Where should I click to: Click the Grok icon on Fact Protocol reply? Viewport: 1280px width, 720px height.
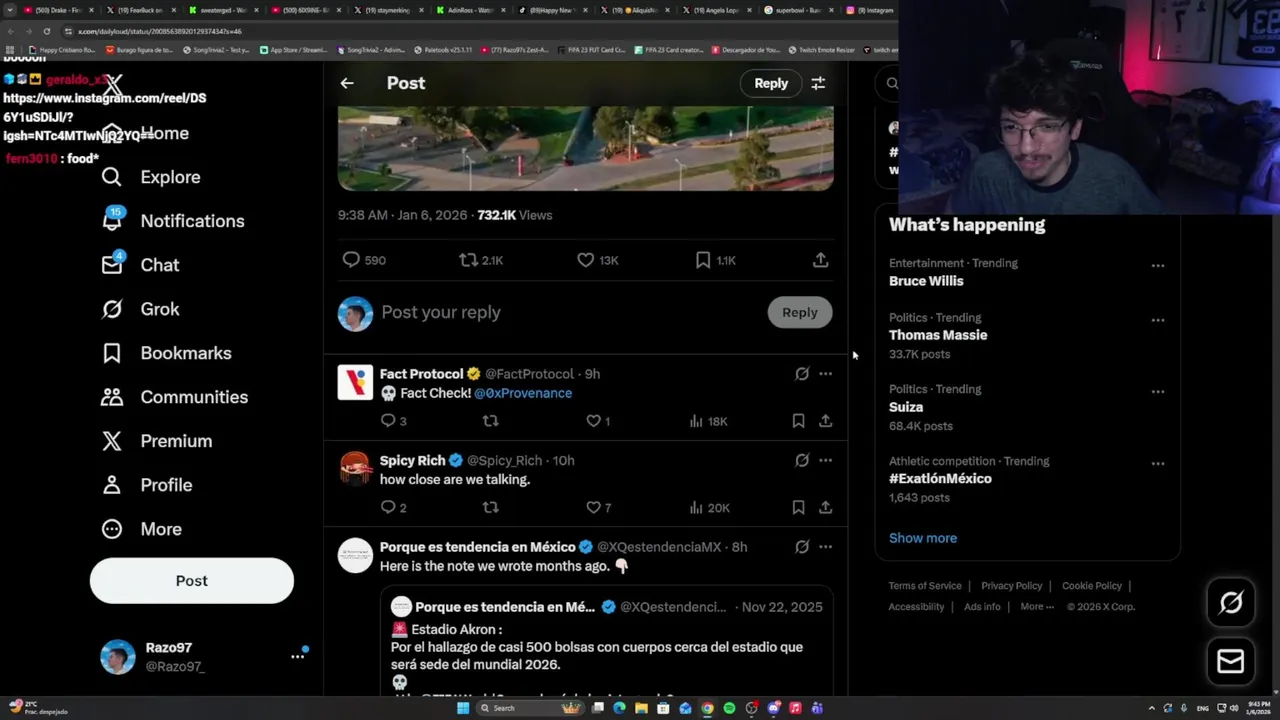click(802, 374)
